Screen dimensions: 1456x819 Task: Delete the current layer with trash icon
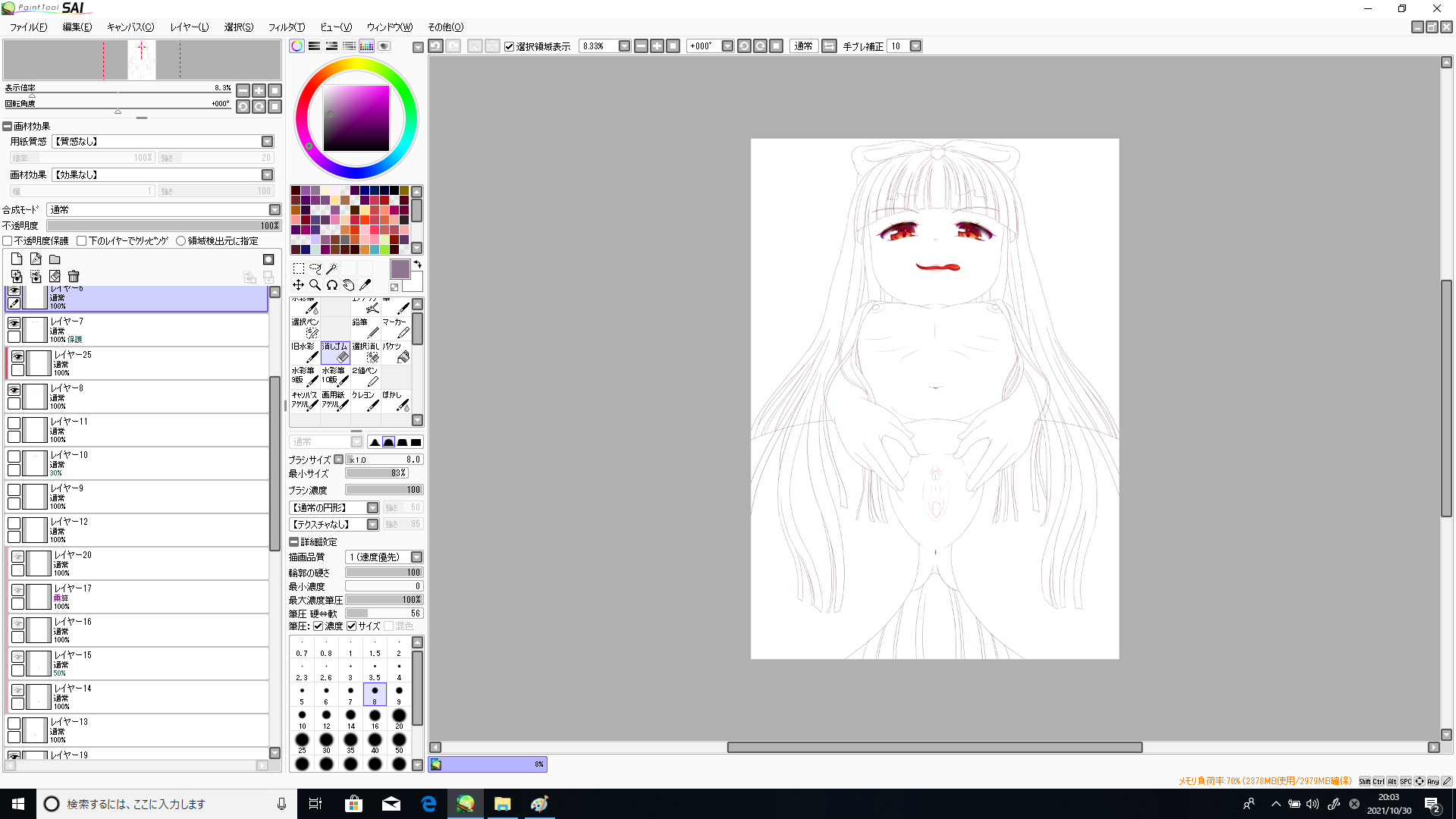point(74,277)
